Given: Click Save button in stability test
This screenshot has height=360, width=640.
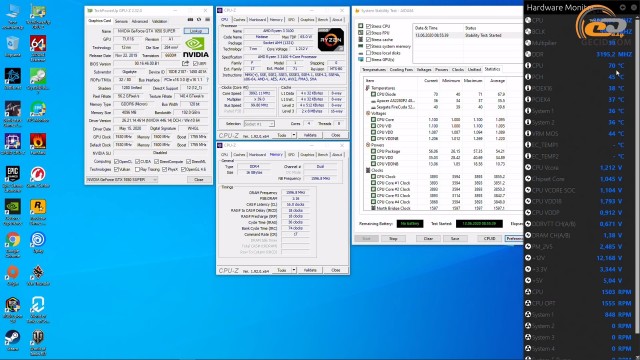Looking at the screenshot, I should pos(455,238).
